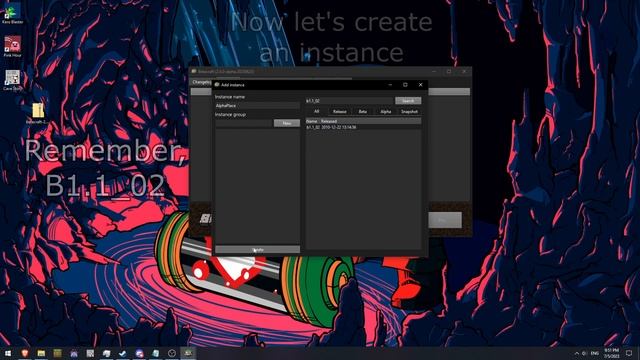
Task: Open the Kero Blaster desktop shortcut
Action: point(12,14)
